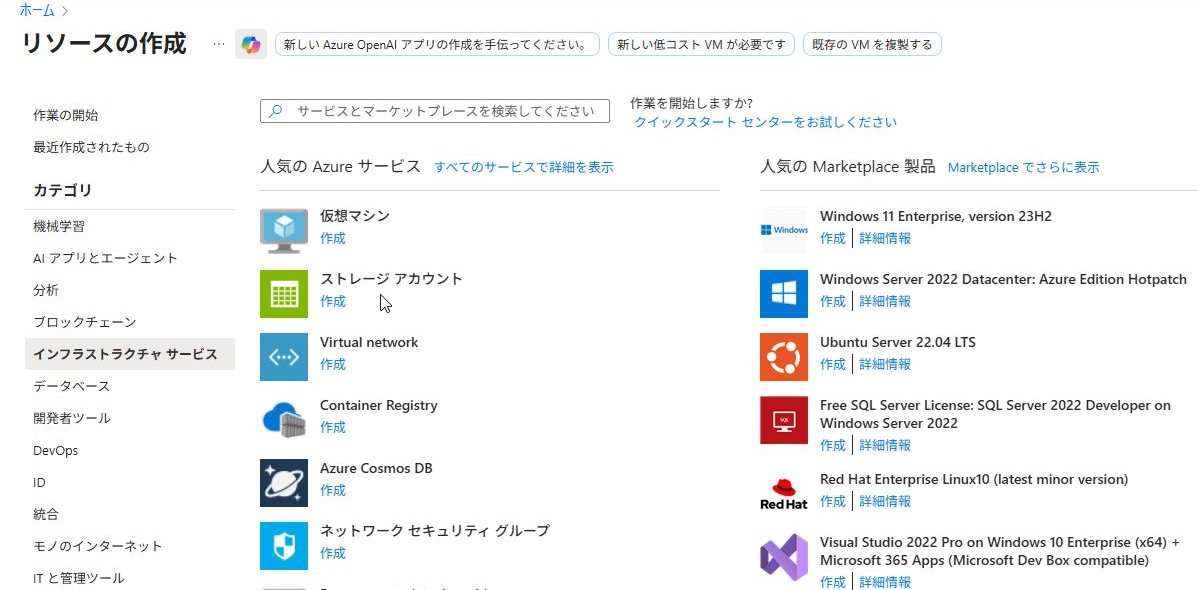The width and height of the screenshot is (1198, 590).
Task: Select the データベース category
Action: (x=71, y=386)
